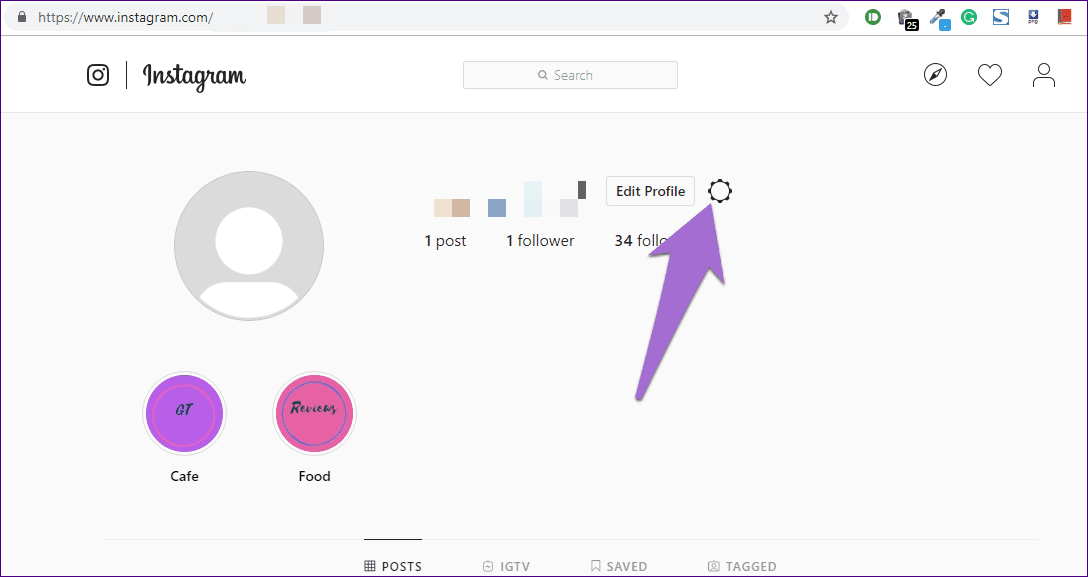
Task: Open activity feed heart icon
Action: tap(989, 75)
